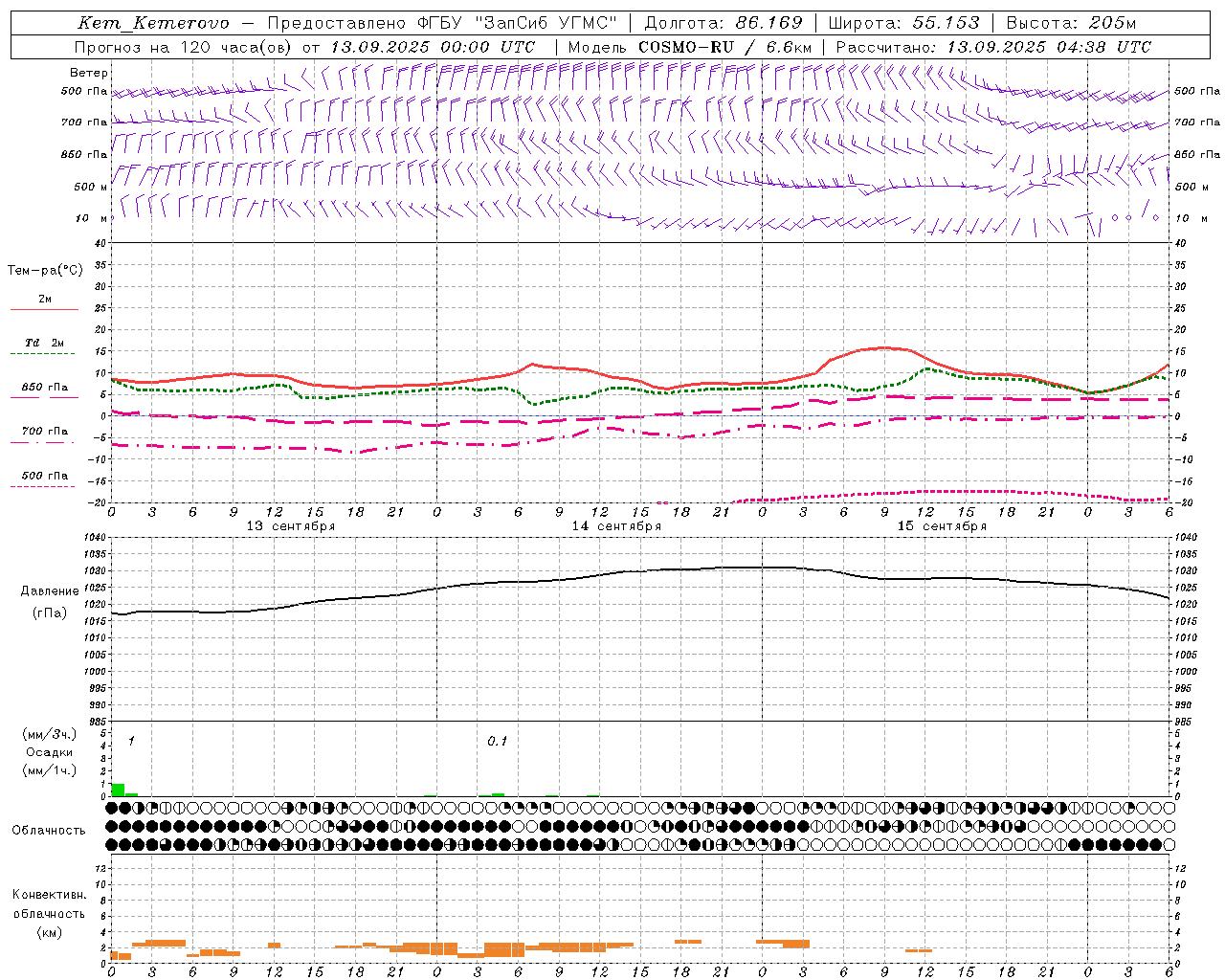Click the Ветер wind panel label
Screen dimensions: 1225x980
89,73
